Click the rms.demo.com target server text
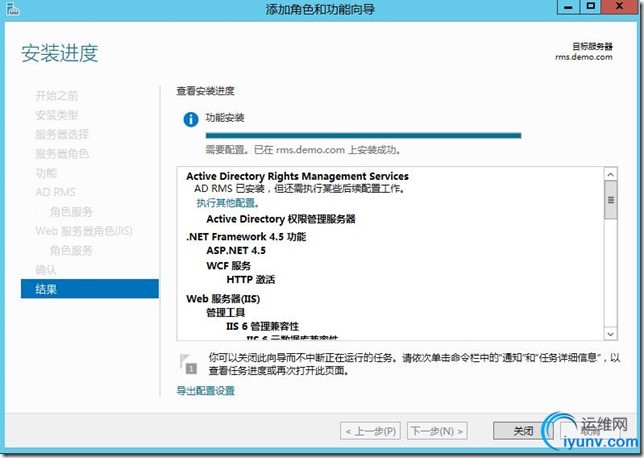 pyautogui.click(x=584, y=57)
